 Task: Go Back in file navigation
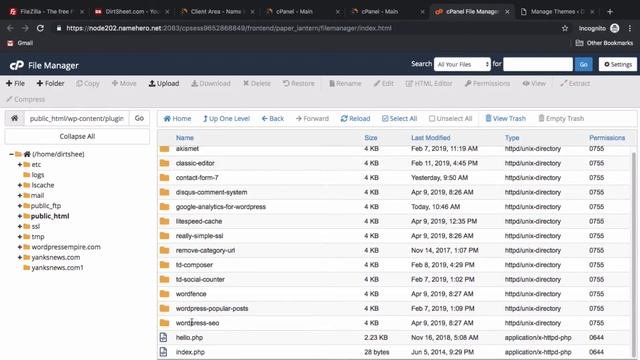273,118
